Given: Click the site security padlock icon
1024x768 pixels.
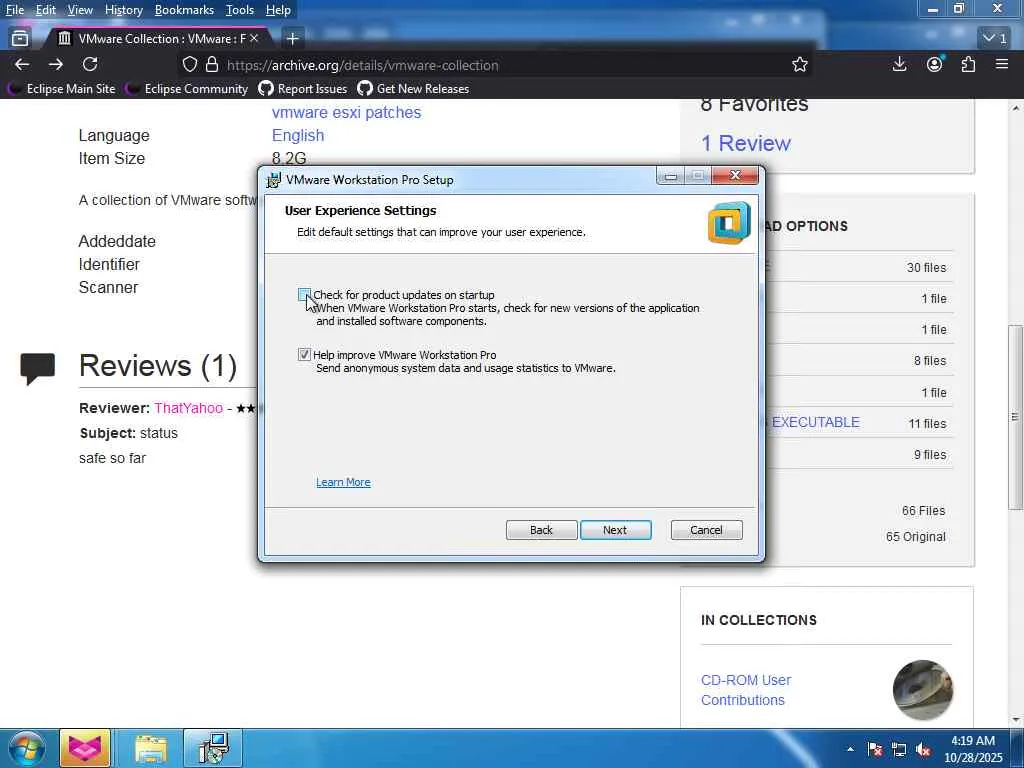Looking at the screenshot, I should coord(212,64).
